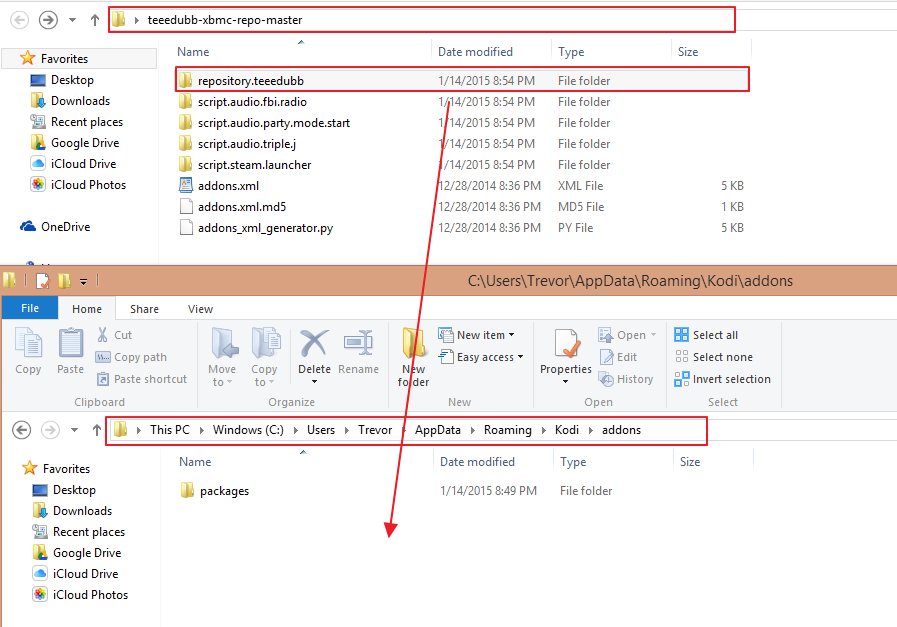
Task: Open the Delete options arrow
Action: click(x=314, y=382)
